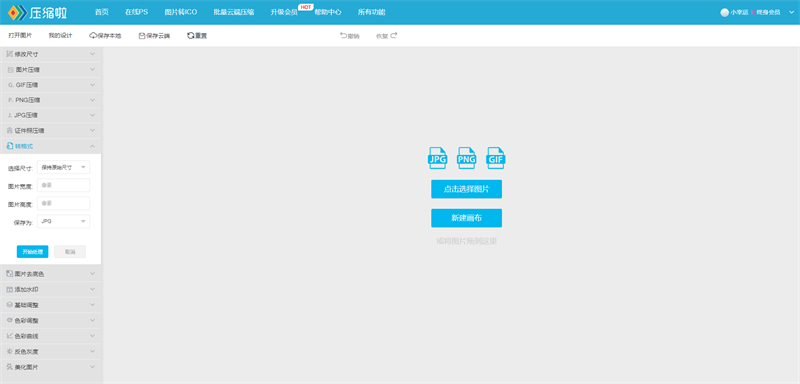Expand the GIF压缩 section with its chevron
This screenshot has height=384, width=800.
(92, 85)
